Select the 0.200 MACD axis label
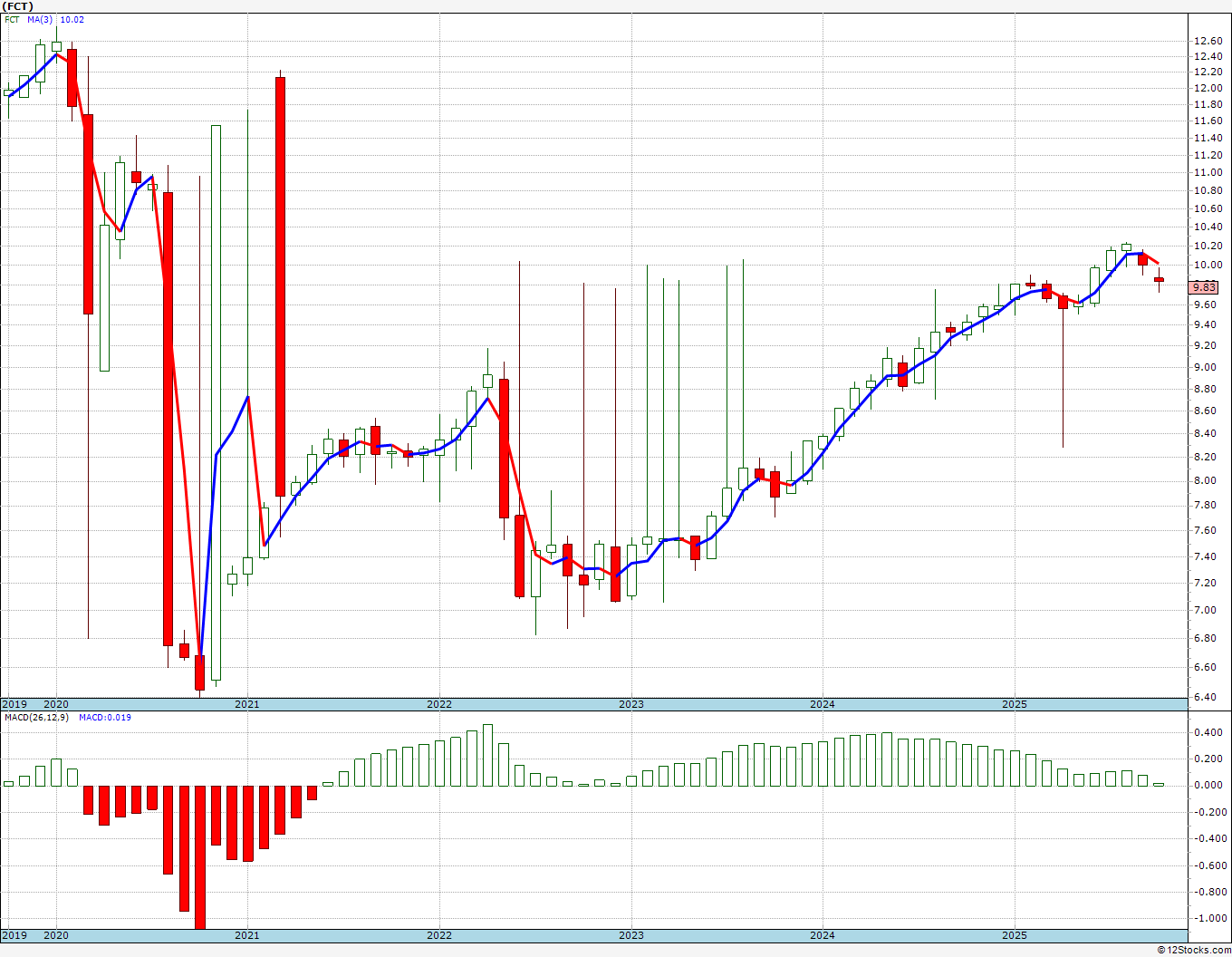Viewport: 1232px width, 957px height. pos(1210,759)
